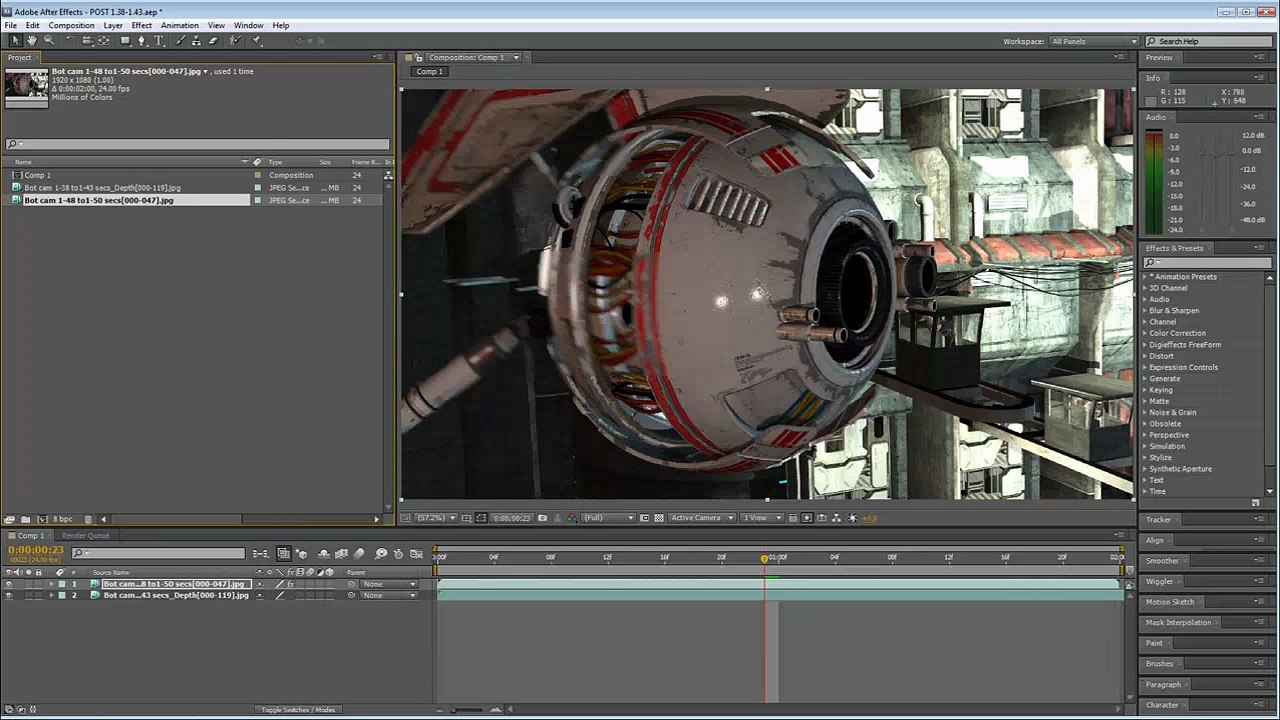Click the Project panel search field
Image resolution: width=1280 pixels, height=720 pixels.
[x=197, y=144]
